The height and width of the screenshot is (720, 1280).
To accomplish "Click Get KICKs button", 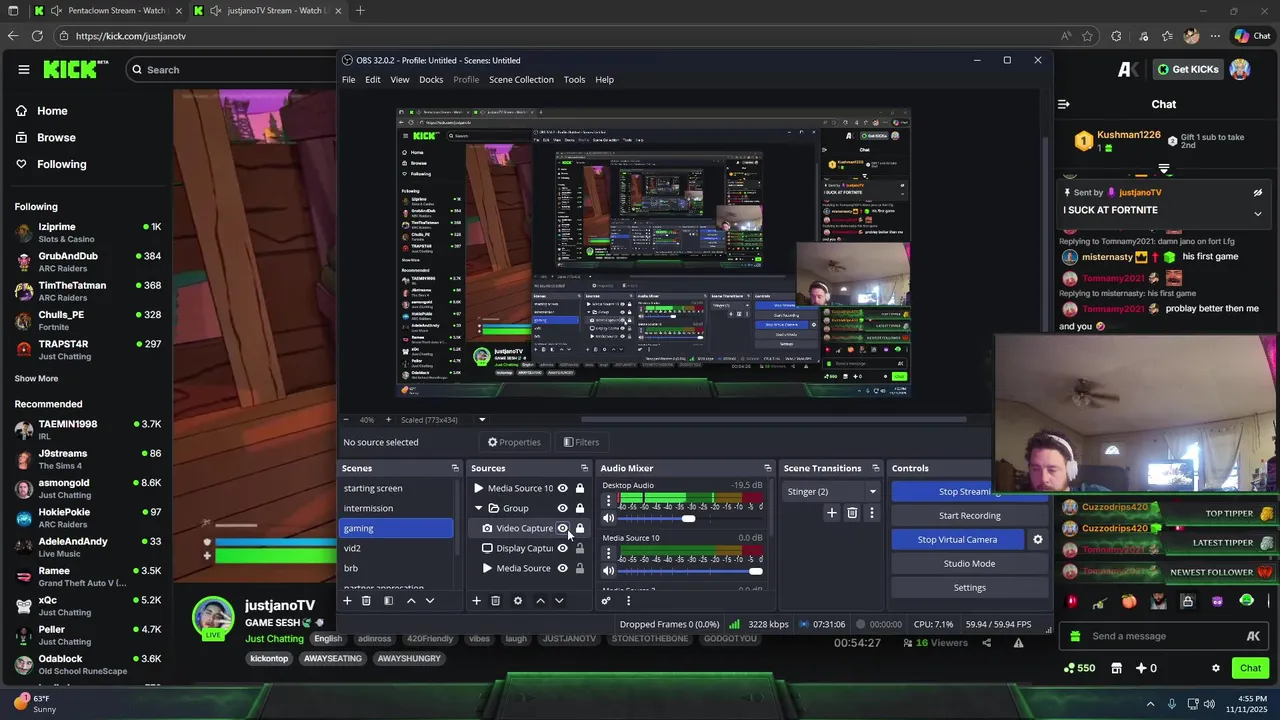I will click(1187, 69).
